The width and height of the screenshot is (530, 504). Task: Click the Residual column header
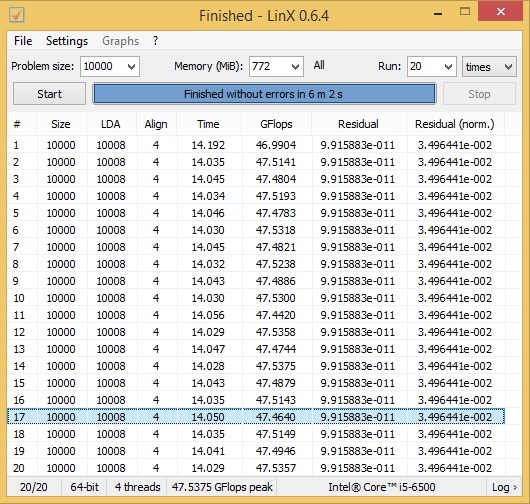tap(358, 124)
